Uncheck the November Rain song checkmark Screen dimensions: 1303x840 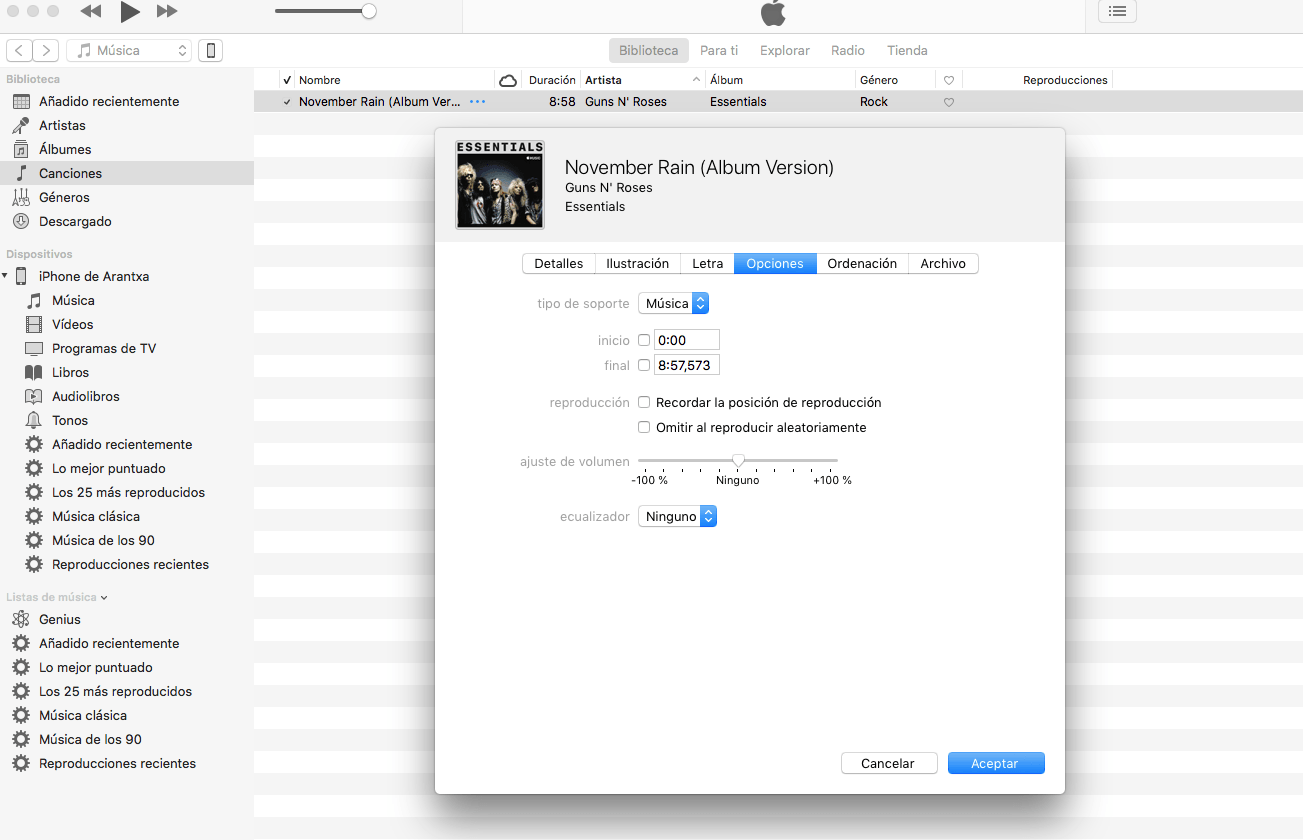click(x=287, y=102)
